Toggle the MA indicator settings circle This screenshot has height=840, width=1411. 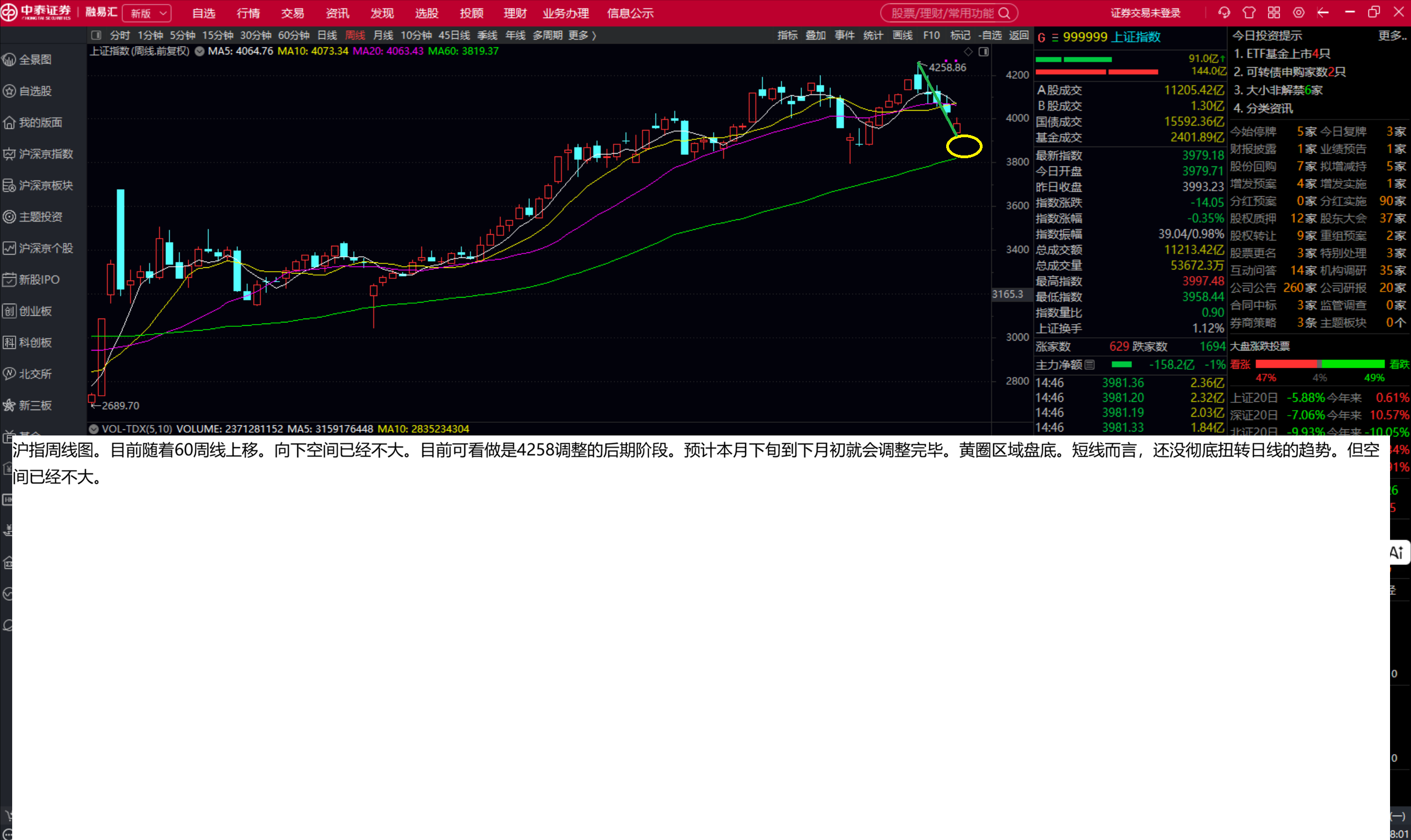coord(199,51)
